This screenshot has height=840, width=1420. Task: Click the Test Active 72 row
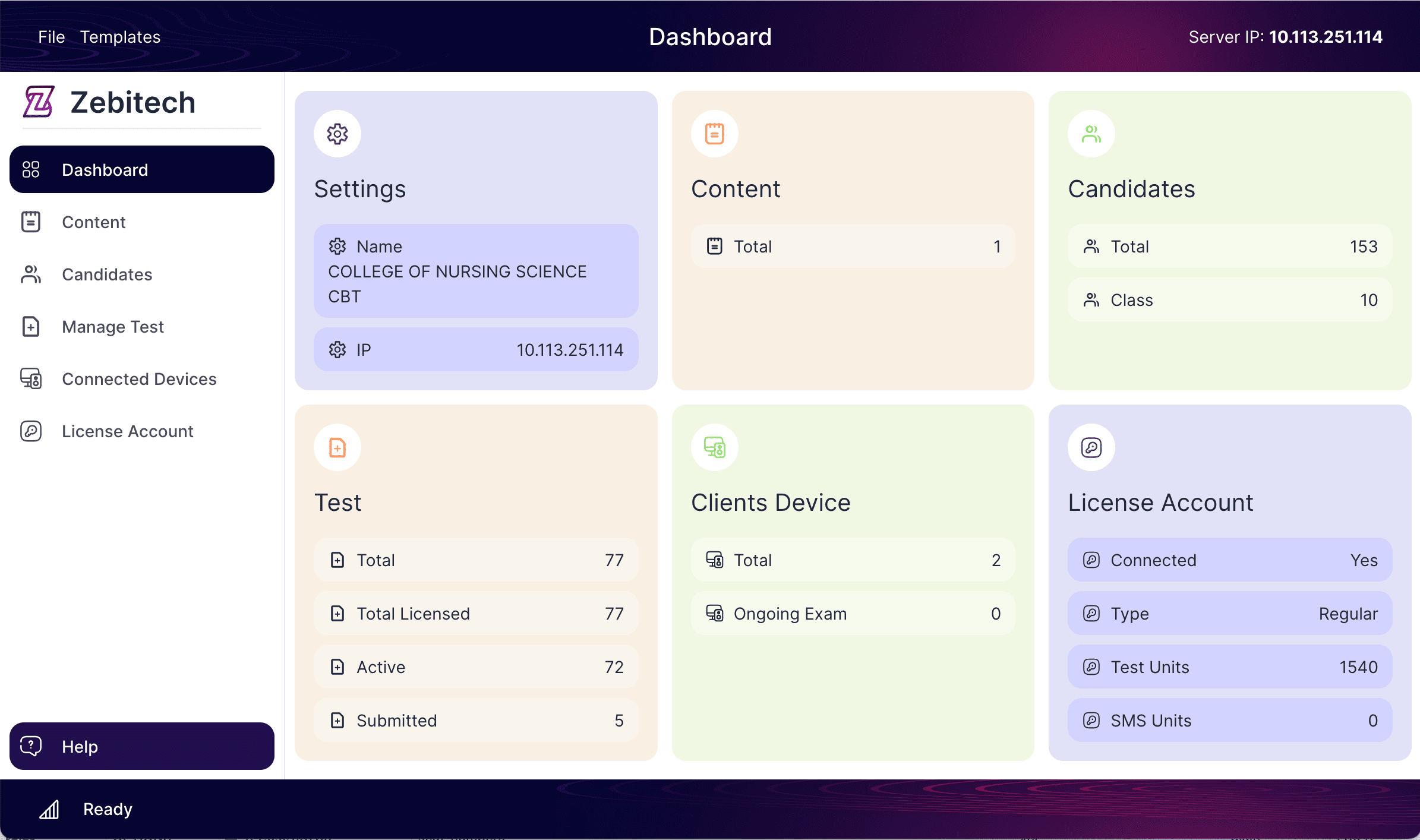click(x=476, y=667)
